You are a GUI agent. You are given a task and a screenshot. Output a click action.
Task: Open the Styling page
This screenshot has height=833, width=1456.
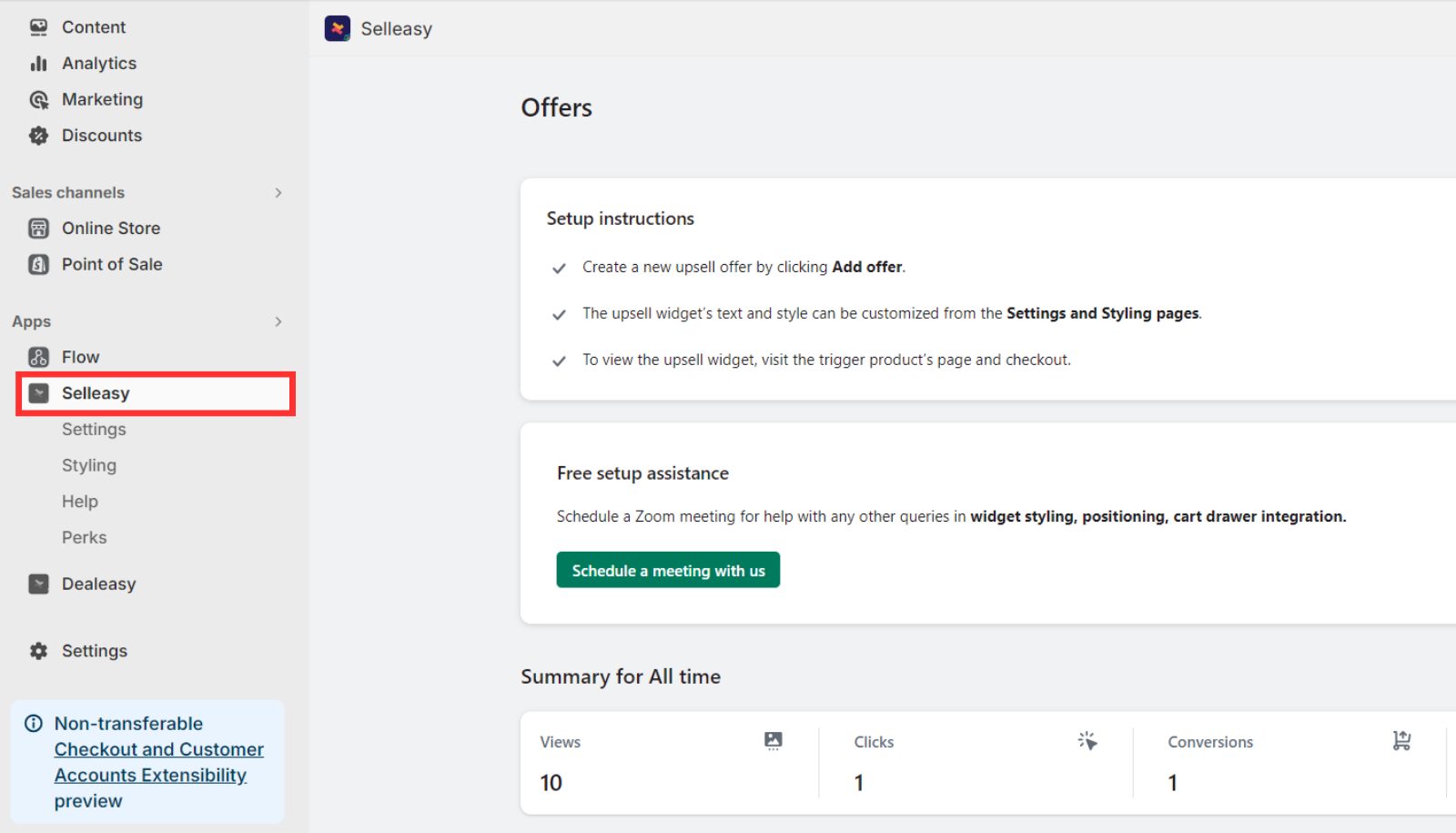click(x=88, y=464)
